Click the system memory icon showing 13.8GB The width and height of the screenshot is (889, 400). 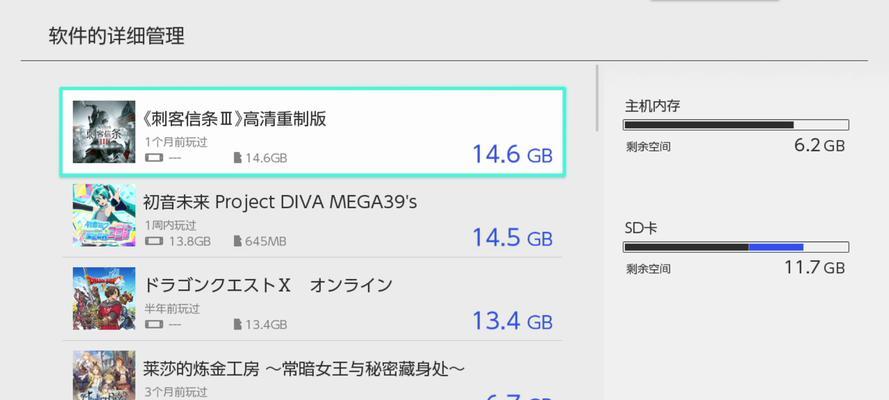click(154, 241)
